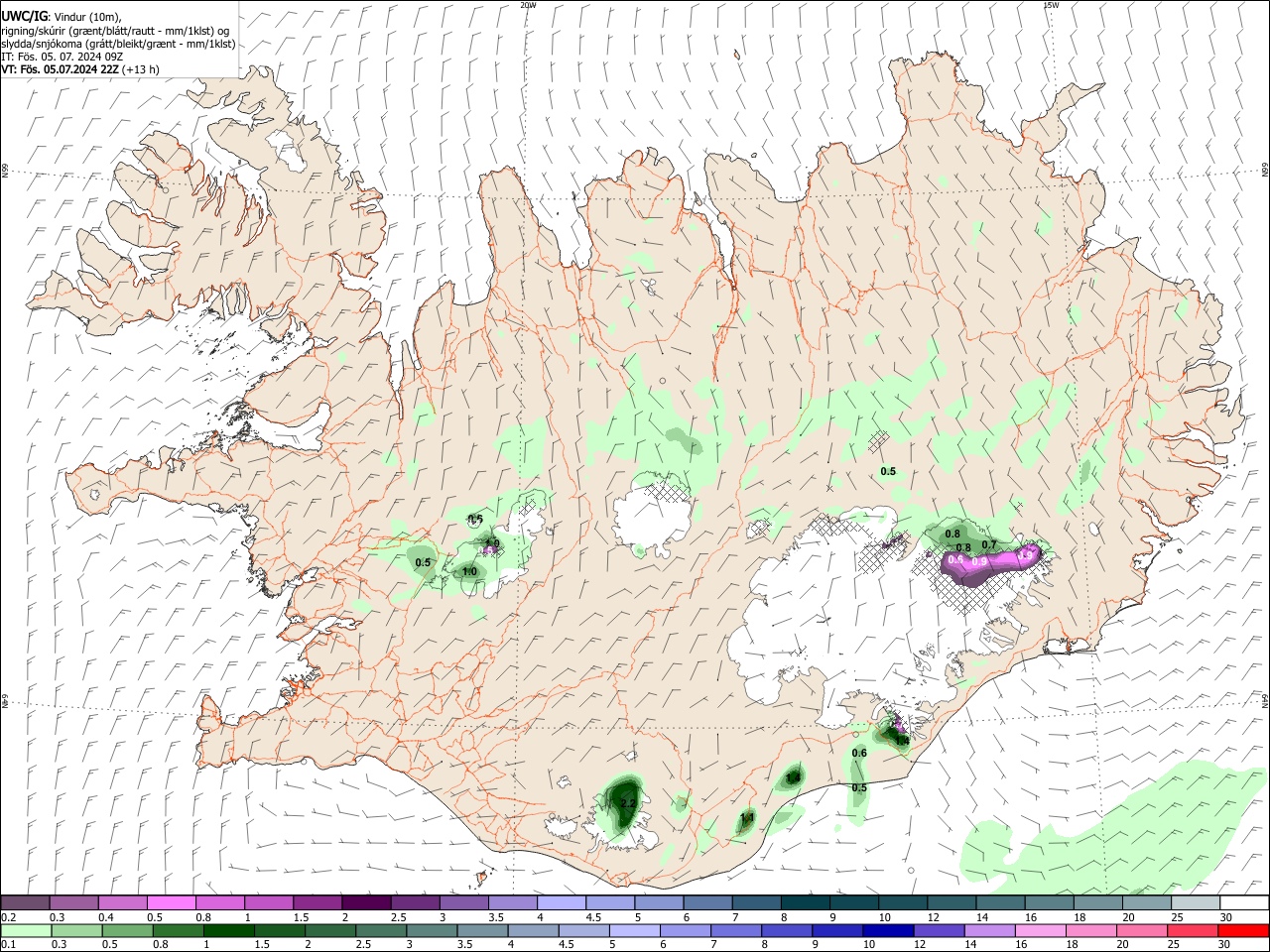Click the 0.7 precipitation value on the map
Screen dimensions: 1270x952
click(x=988, y=544)
